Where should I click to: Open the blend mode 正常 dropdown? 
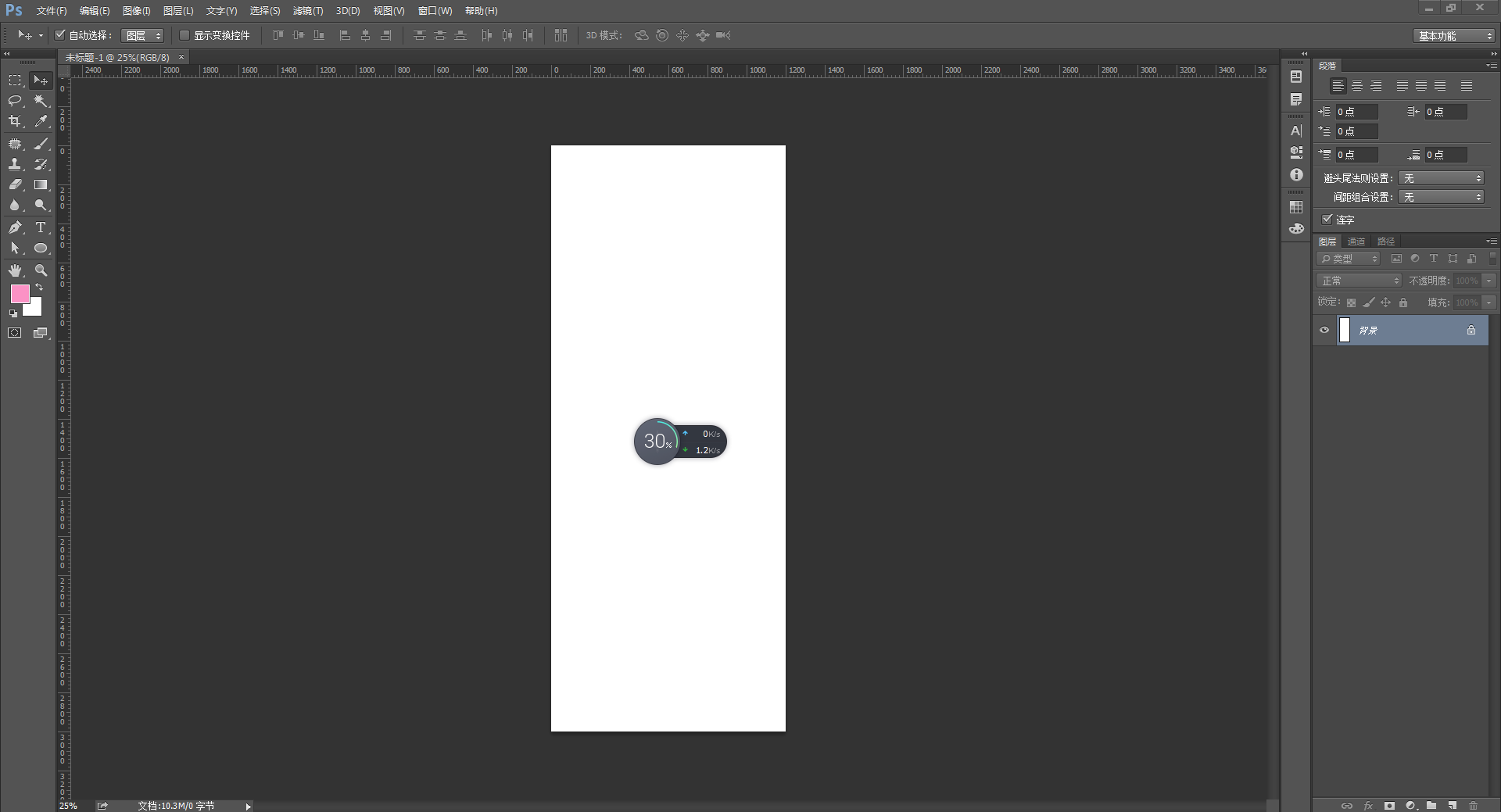[1359, 281]
